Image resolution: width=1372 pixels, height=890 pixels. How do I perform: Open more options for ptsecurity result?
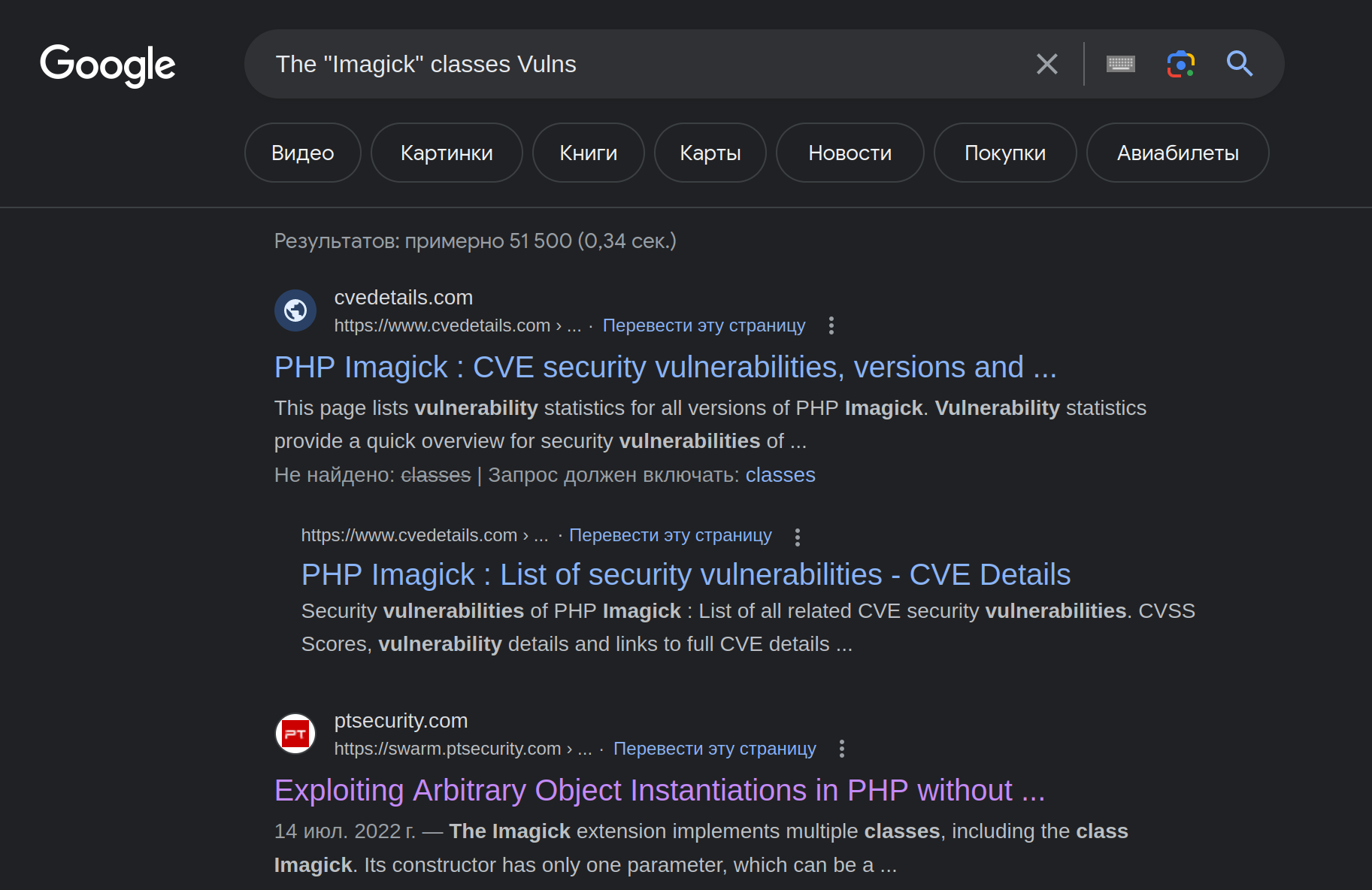[x=842, y=749]
